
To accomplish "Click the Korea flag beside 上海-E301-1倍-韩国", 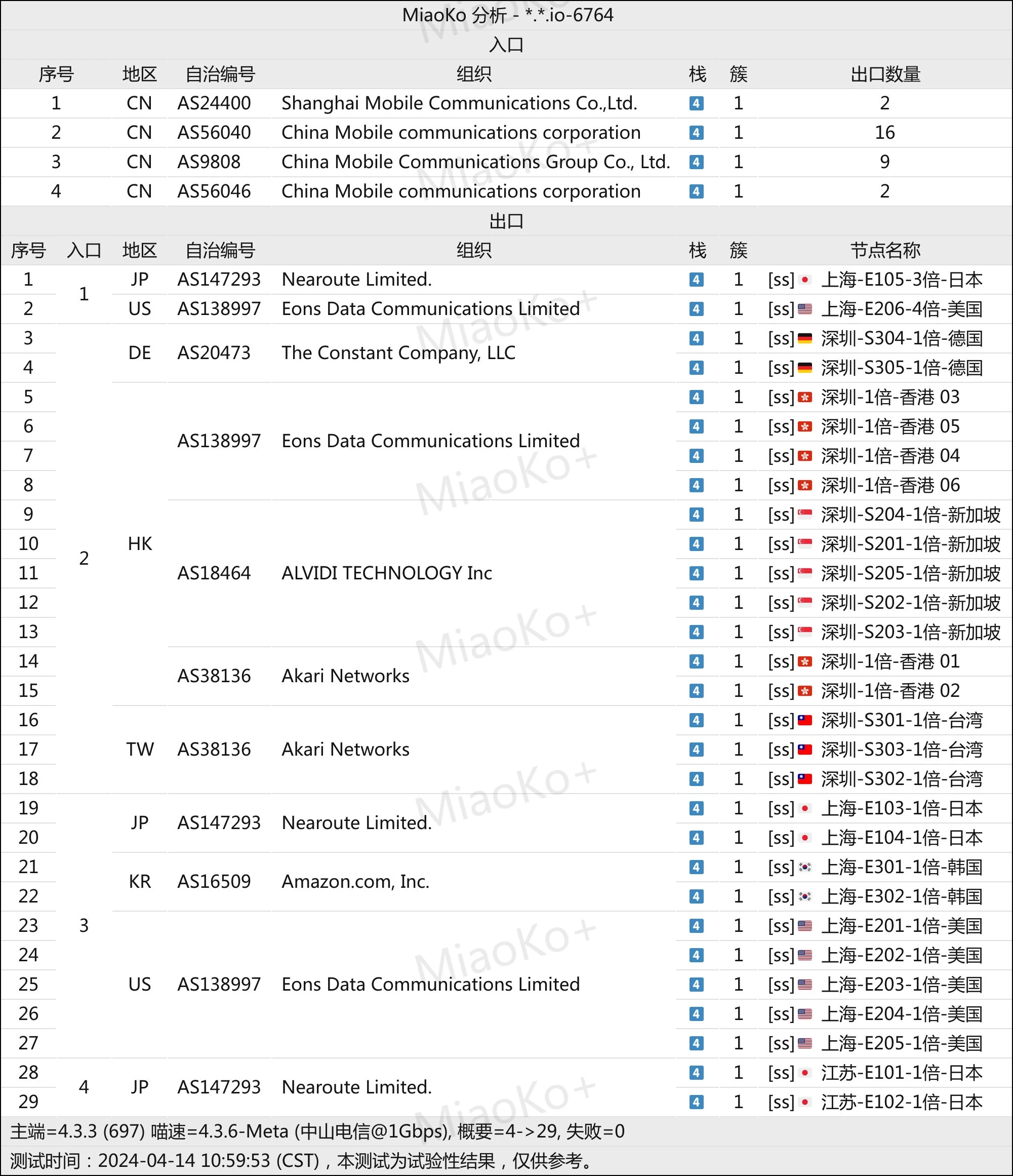I will click(804, 867).
